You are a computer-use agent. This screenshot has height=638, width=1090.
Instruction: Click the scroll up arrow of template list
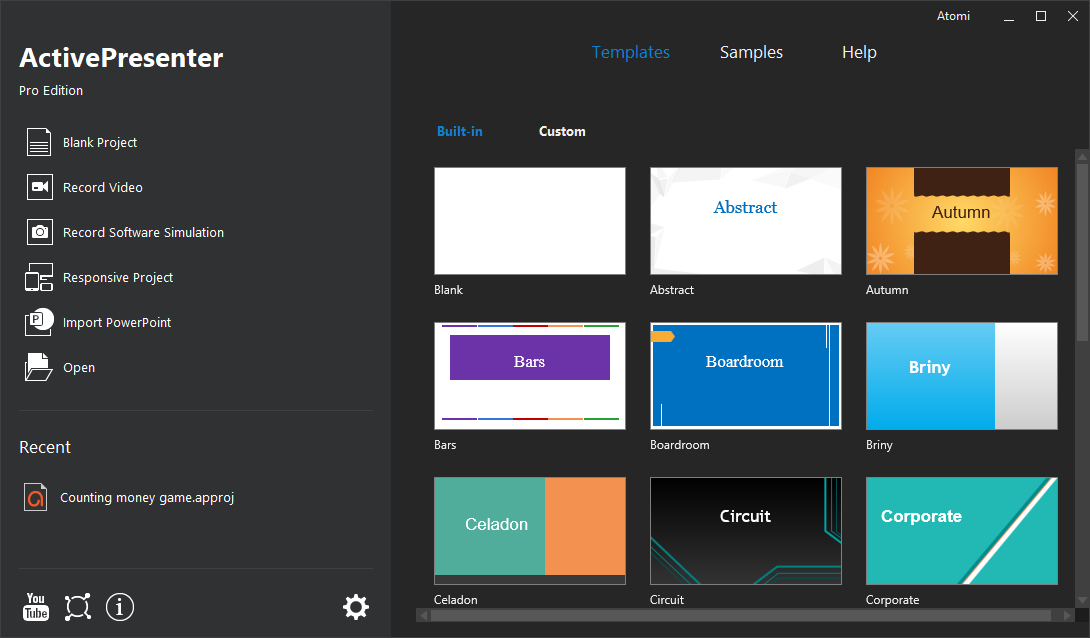(x=1082, y=156)
